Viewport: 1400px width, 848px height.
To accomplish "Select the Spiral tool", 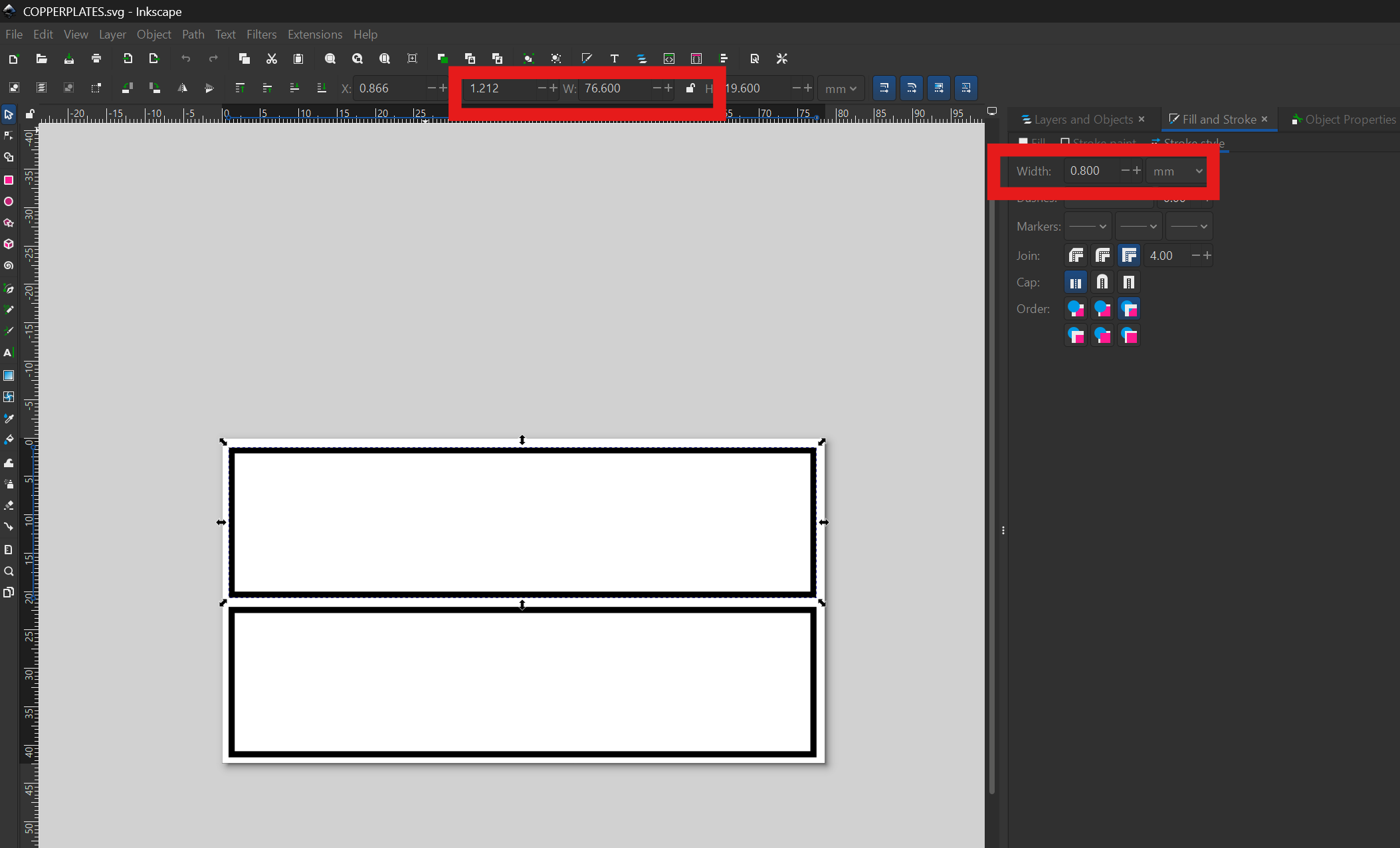I will pos(9,265).
